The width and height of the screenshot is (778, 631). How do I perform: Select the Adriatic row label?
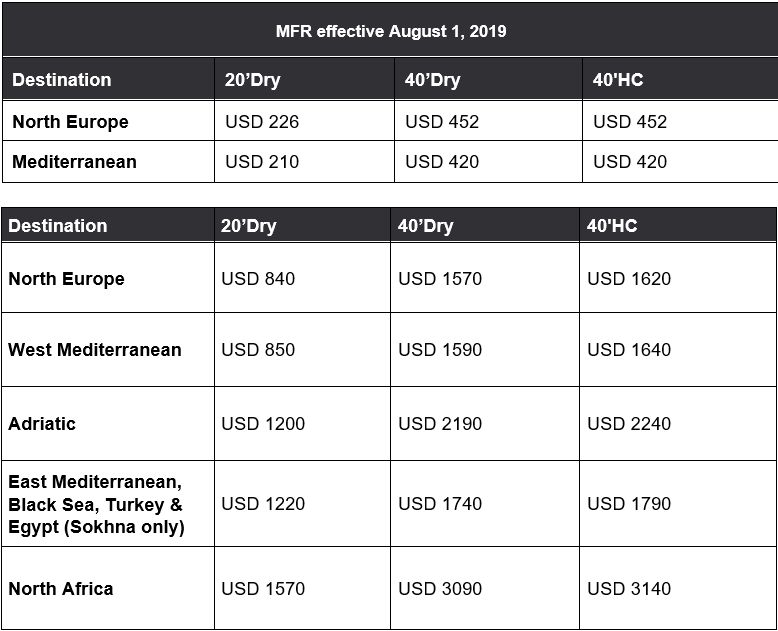tap(42, 424)
